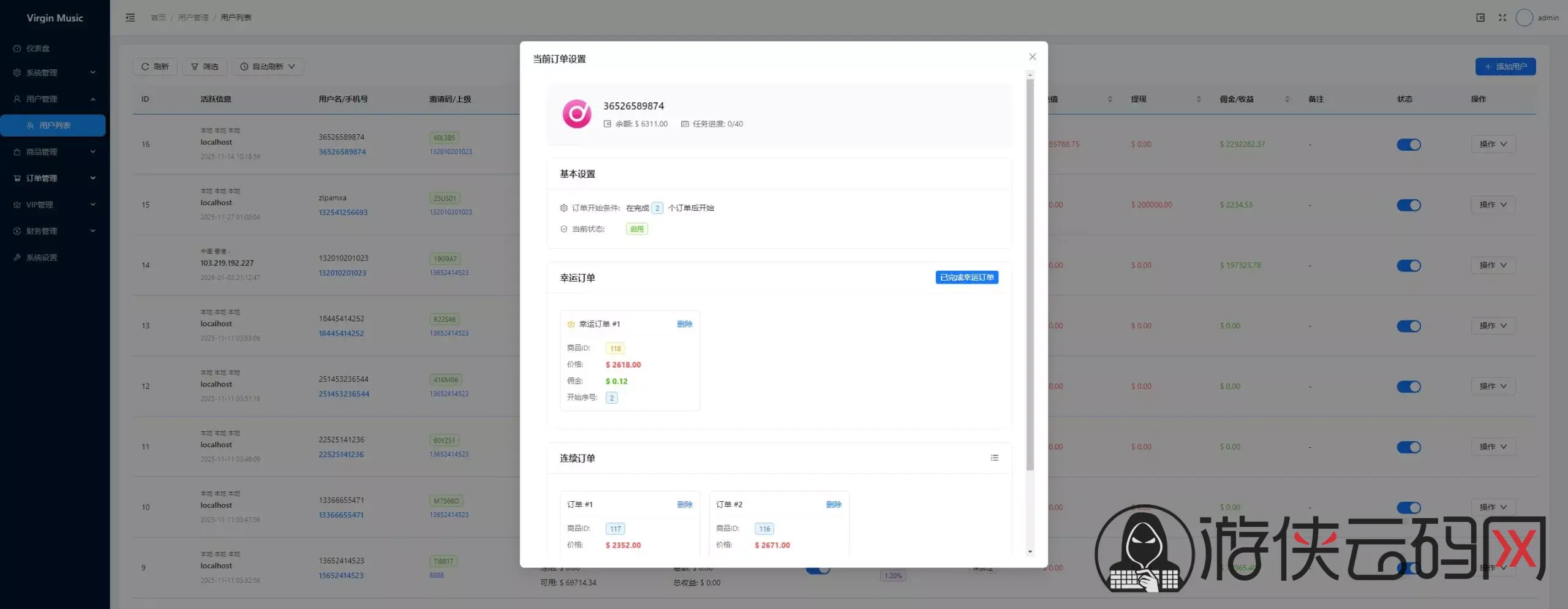Close the 当前订单设置 dialog

[x=1032, y=57]
